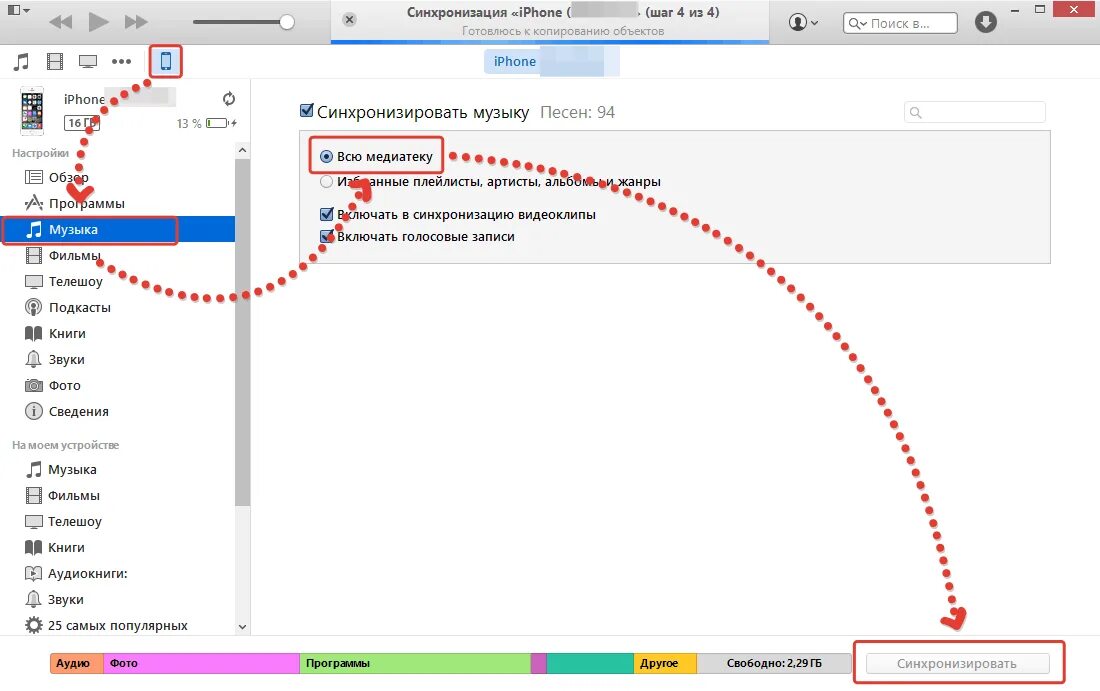Click the battery charge indicator icon
The image size is (1100, 691).
coord(220,123)
